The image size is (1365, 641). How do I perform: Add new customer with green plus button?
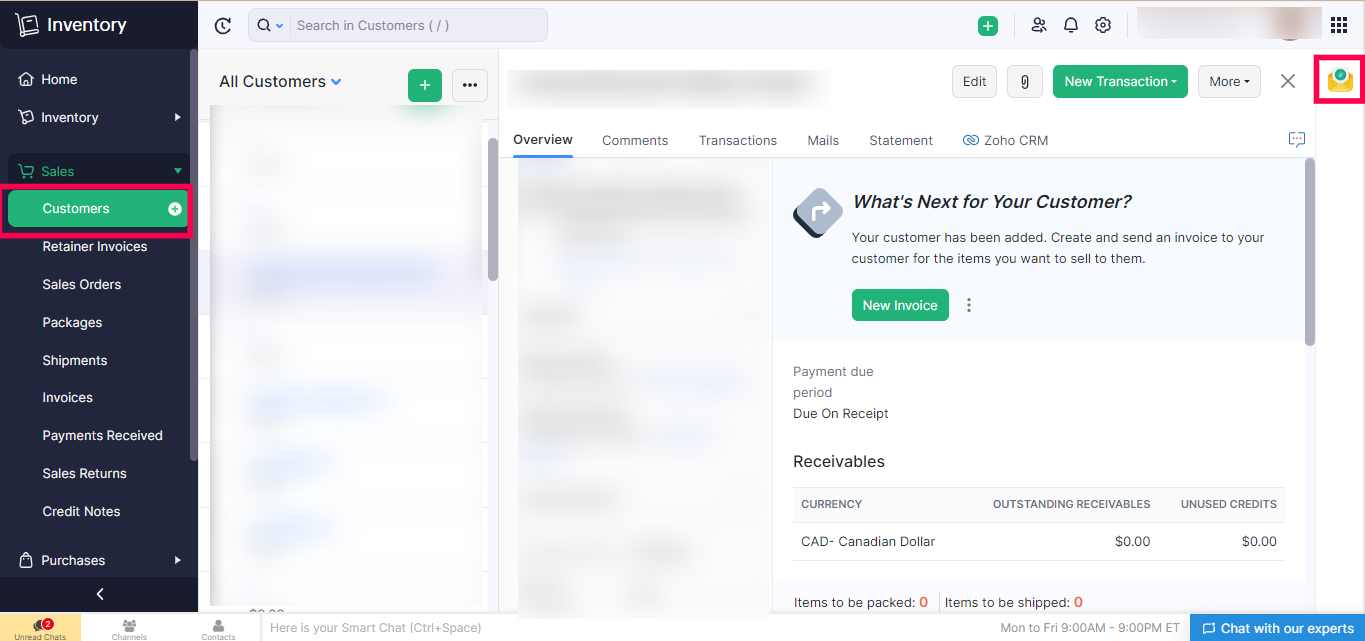click(425, 86)
